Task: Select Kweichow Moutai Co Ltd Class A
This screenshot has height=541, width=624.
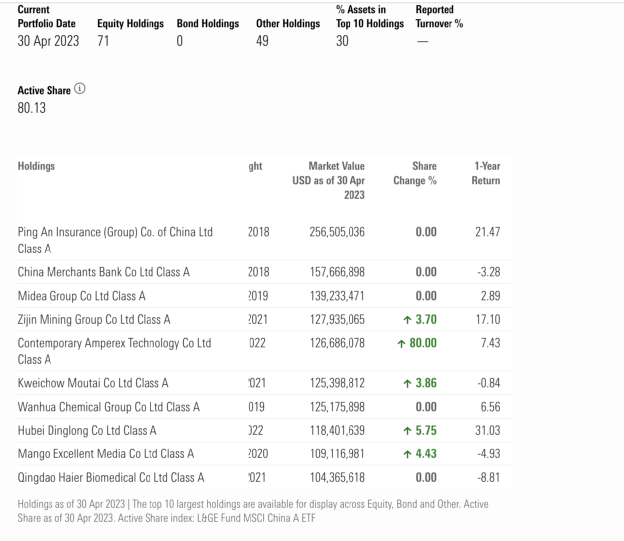Action: click(93, 383)
